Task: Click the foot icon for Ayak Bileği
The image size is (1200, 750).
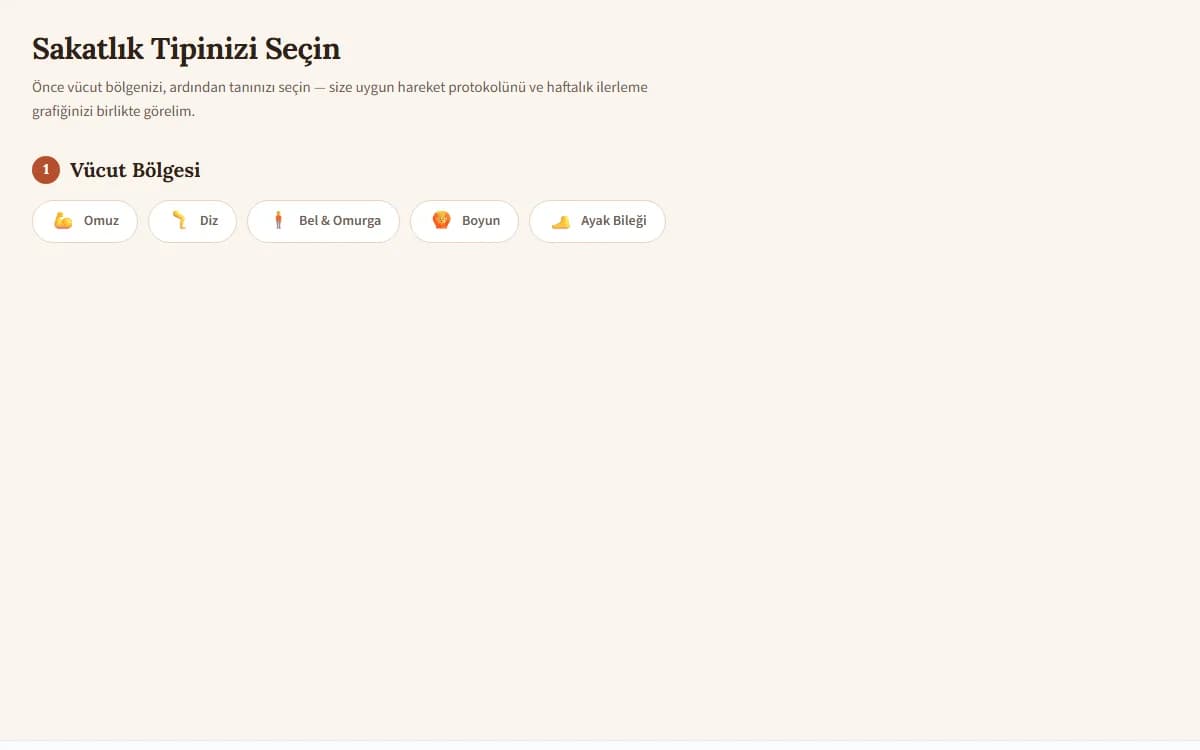Action: click(x=560, y=221)
